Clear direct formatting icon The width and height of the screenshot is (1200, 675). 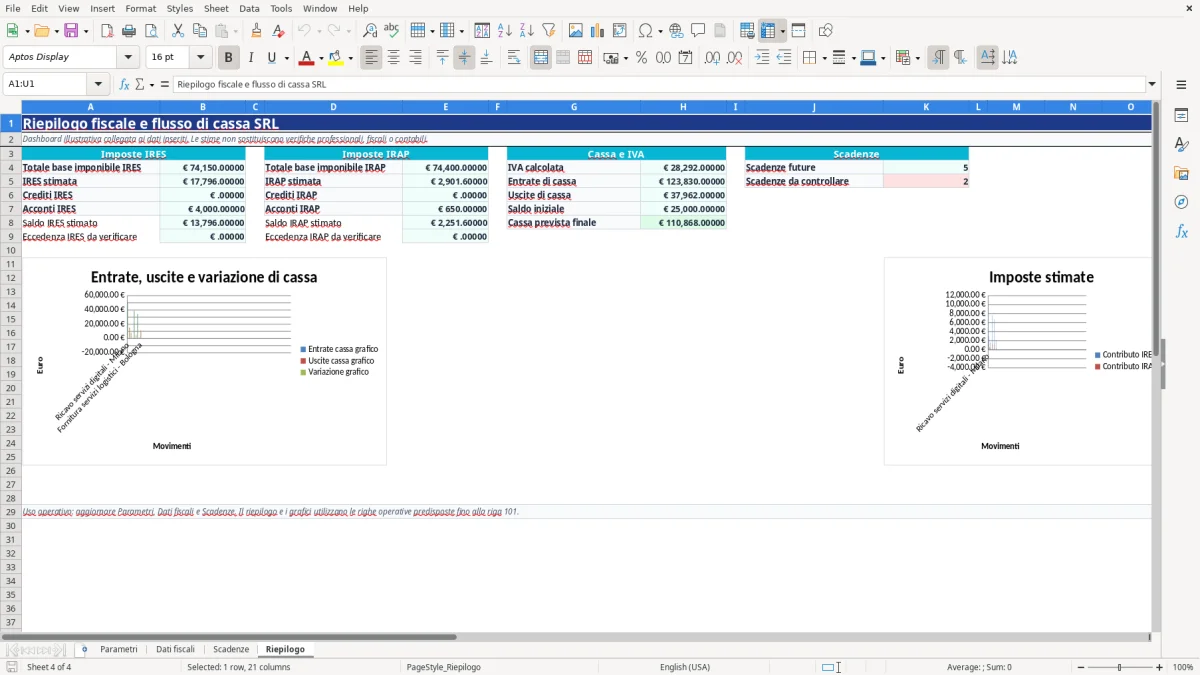[x=278, y=31]
